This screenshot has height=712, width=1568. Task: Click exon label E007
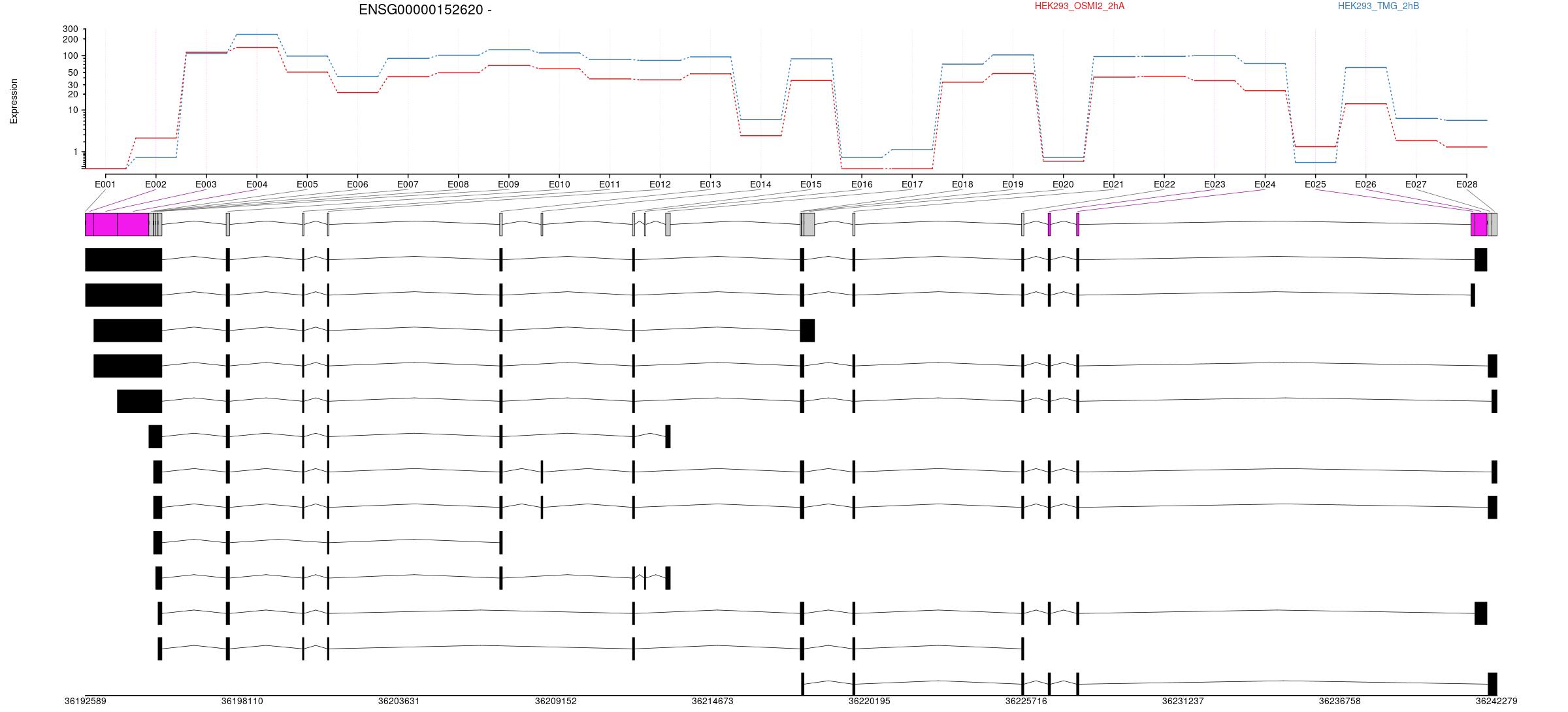pyautogui.click(x=408, y=184)
